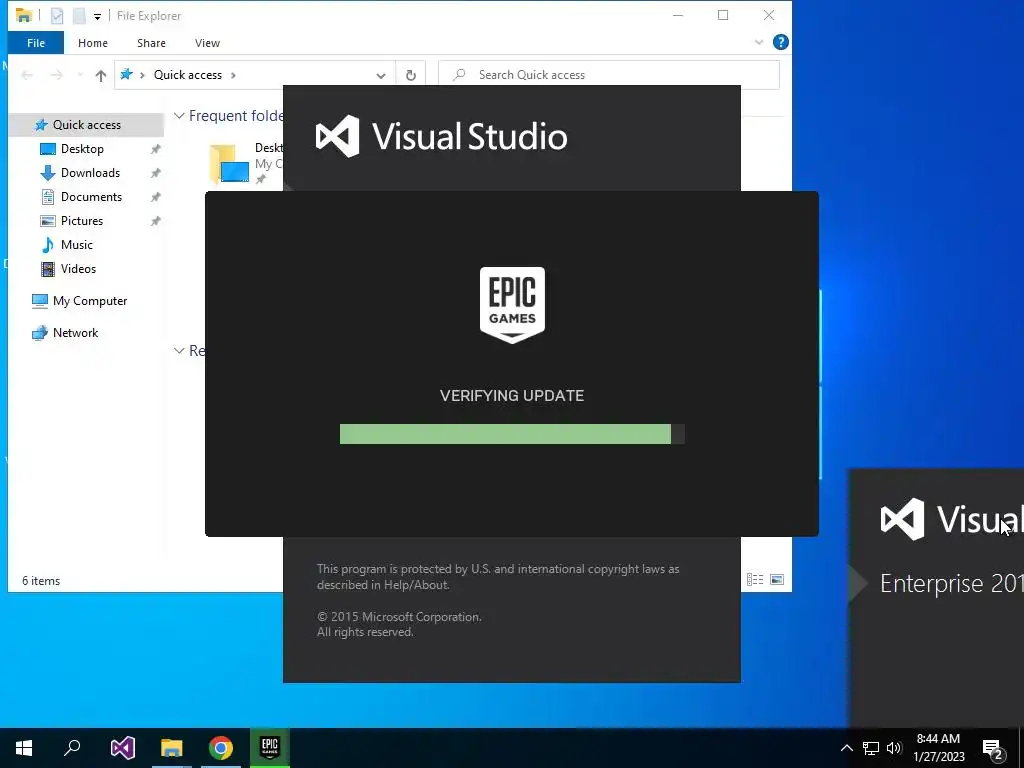This screenshot has width=1024, height=768.
Task: Open recent locations dropdown arrow
Action: point(80,75)
